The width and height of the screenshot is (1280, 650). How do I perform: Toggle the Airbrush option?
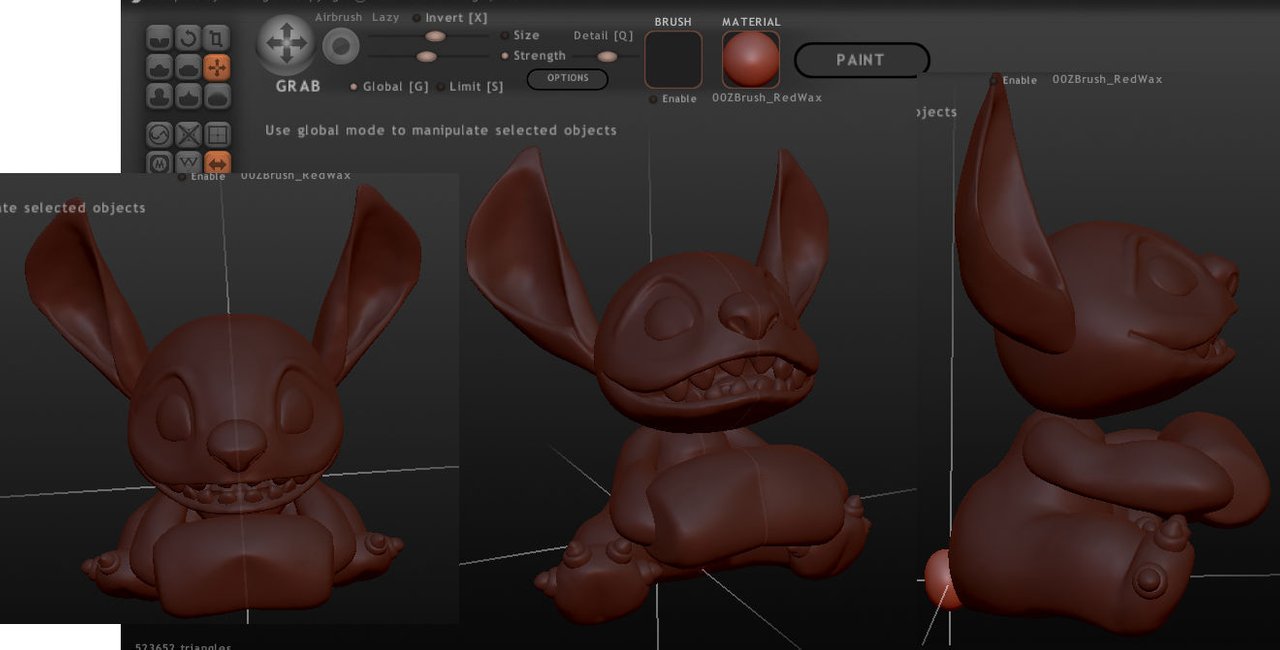(x=338, y=17)
